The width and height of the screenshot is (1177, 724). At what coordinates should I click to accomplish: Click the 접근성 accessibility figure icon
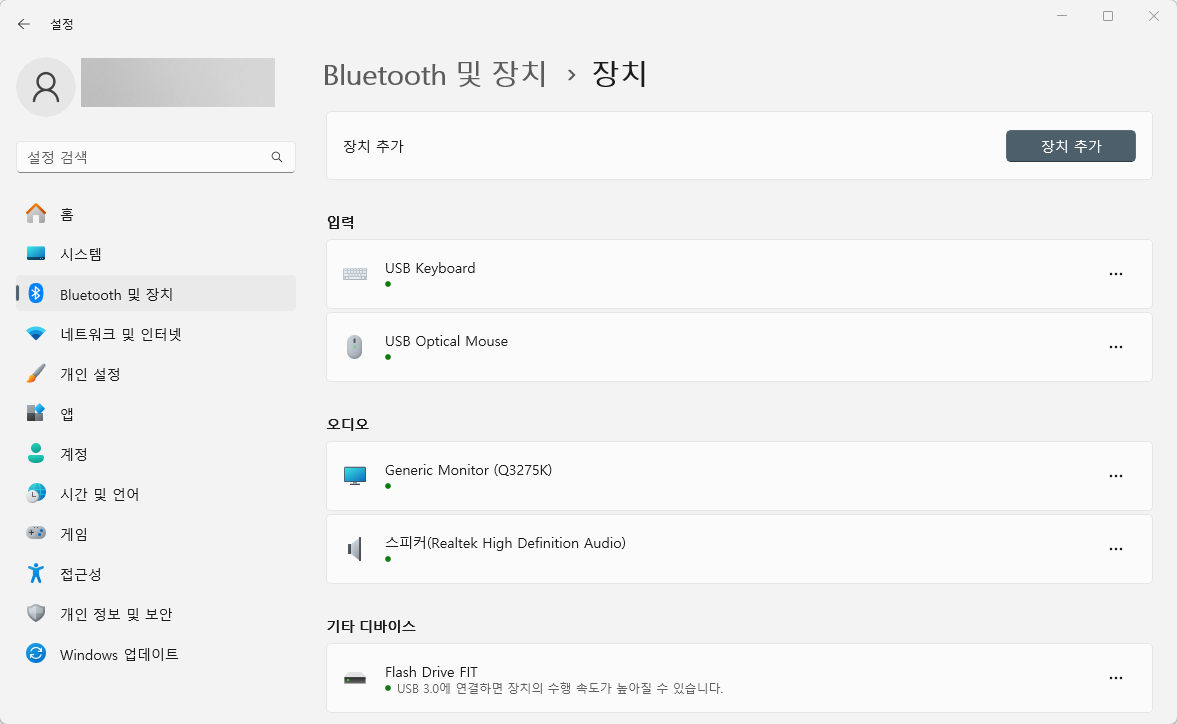[x=36, y=573]
